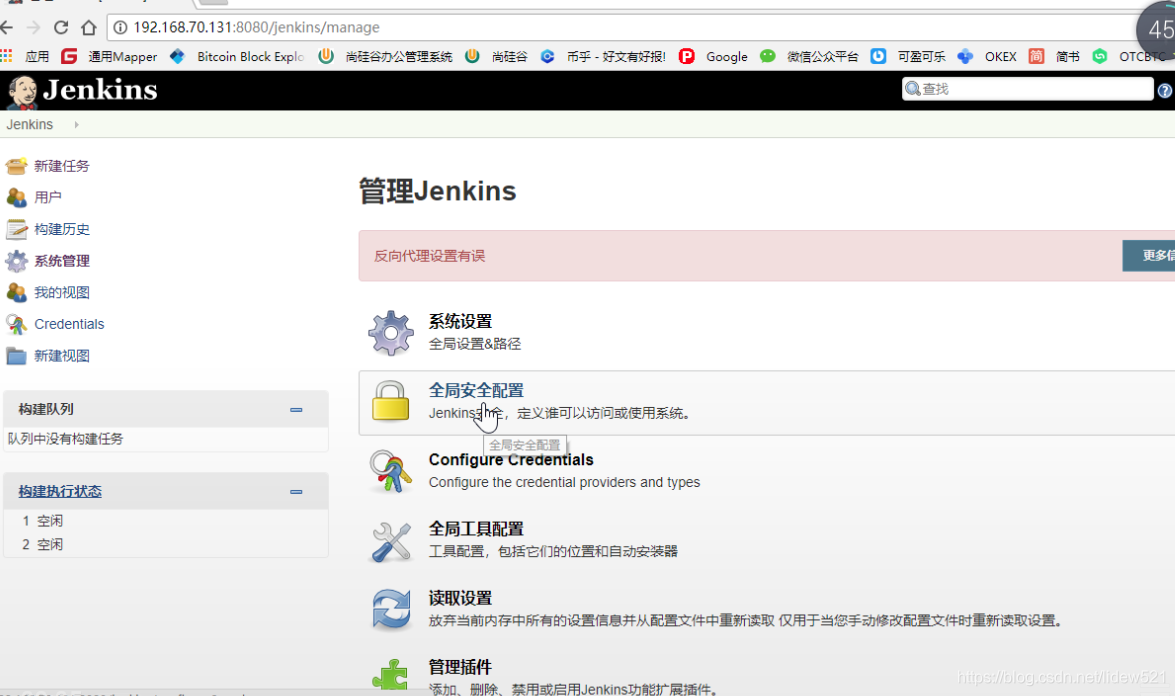Open the 币乎 bookmark
This screenshot has width=1175, height=696.
(x=602, y=56)
